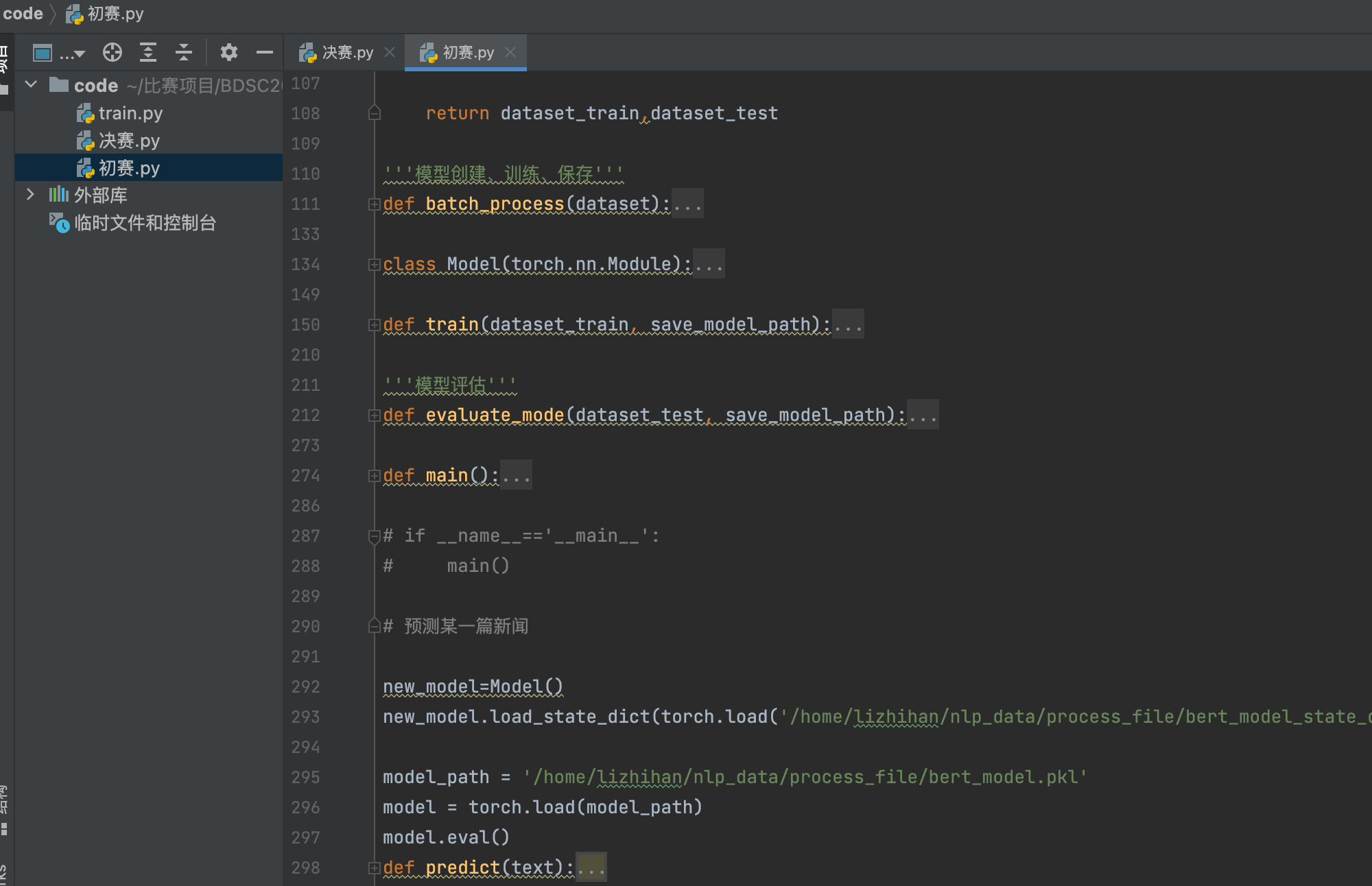Select the code root folder
The width and height of the screenshot is (1372, 886).
click(96, 86)
